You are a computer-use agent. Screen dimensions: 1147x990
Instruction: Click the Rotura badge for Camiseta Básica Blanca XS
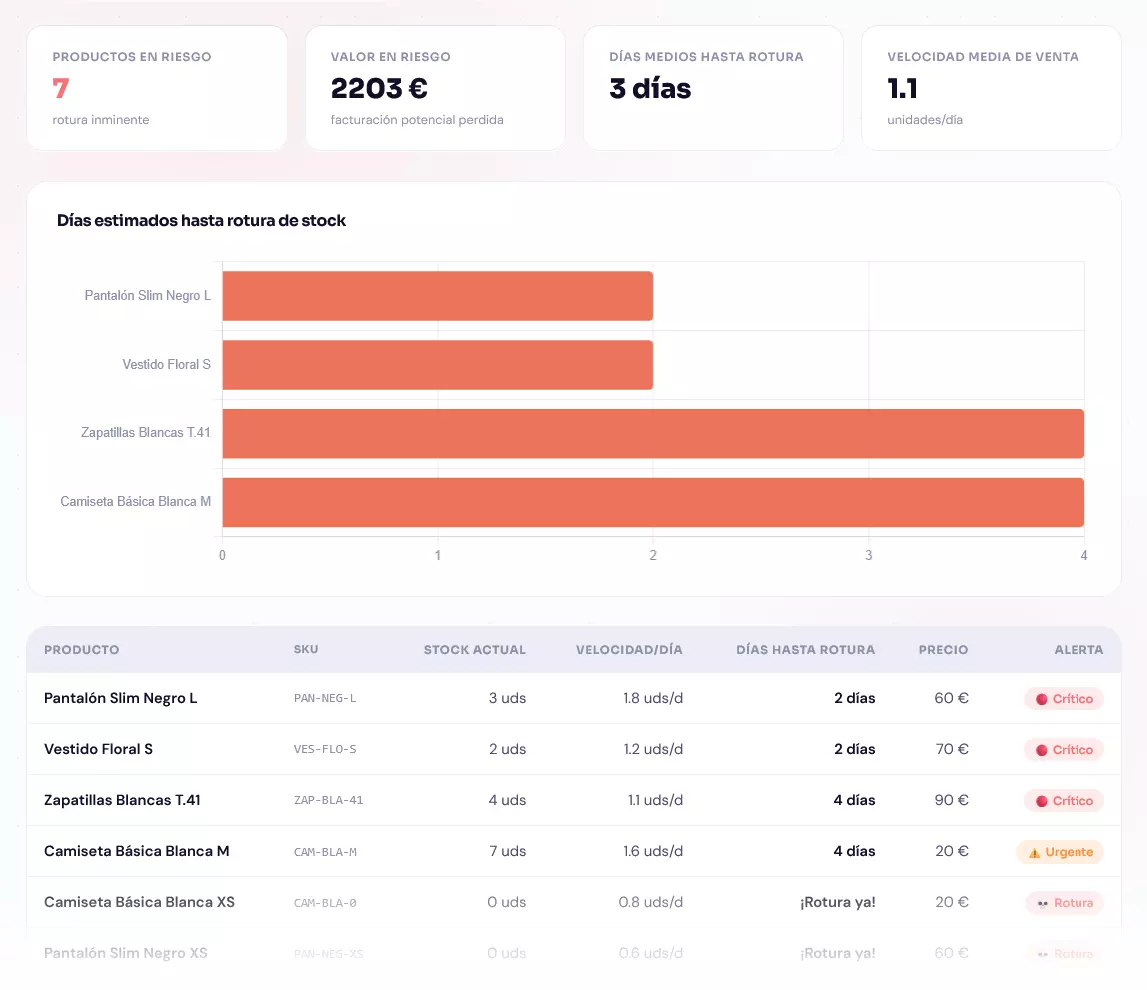(x=1064, y=902)
